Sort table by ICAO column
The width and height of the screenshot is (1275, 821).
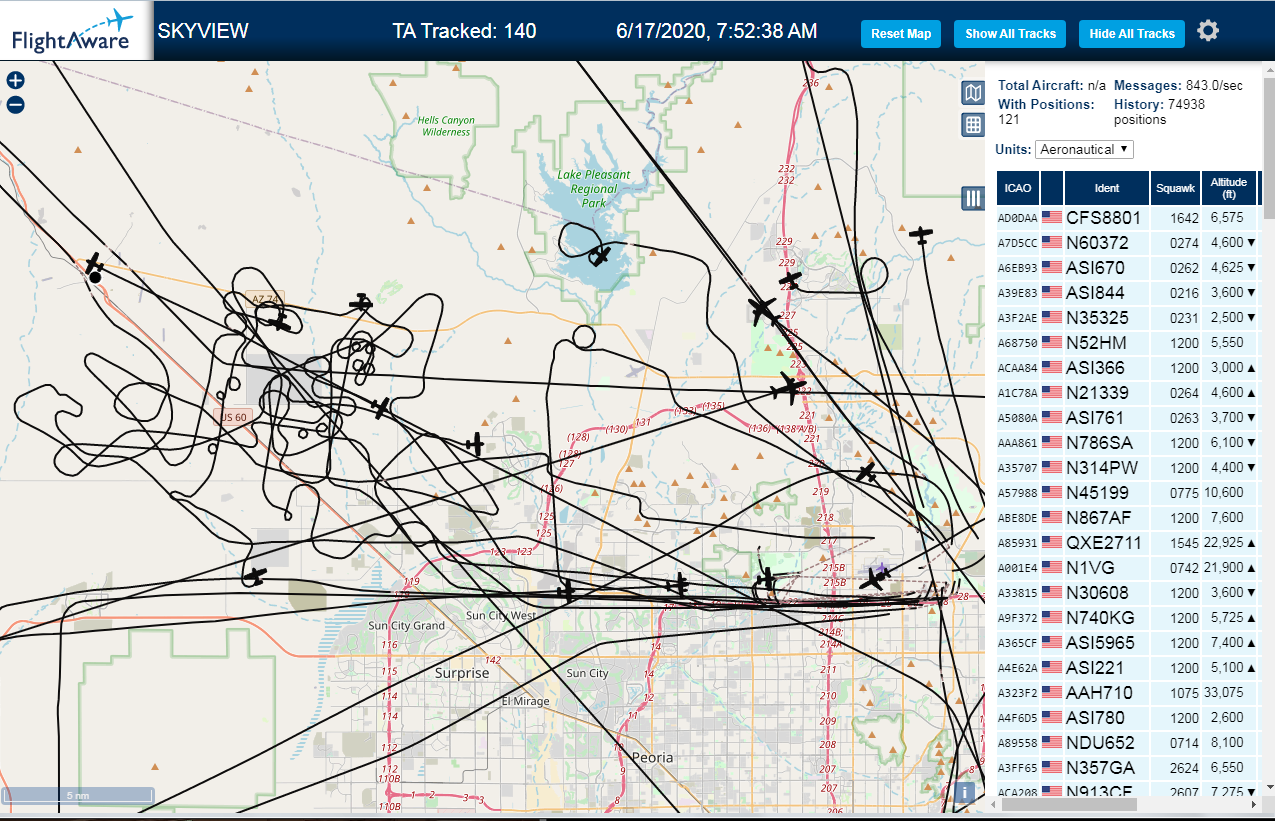click(x=1017, y=187)
